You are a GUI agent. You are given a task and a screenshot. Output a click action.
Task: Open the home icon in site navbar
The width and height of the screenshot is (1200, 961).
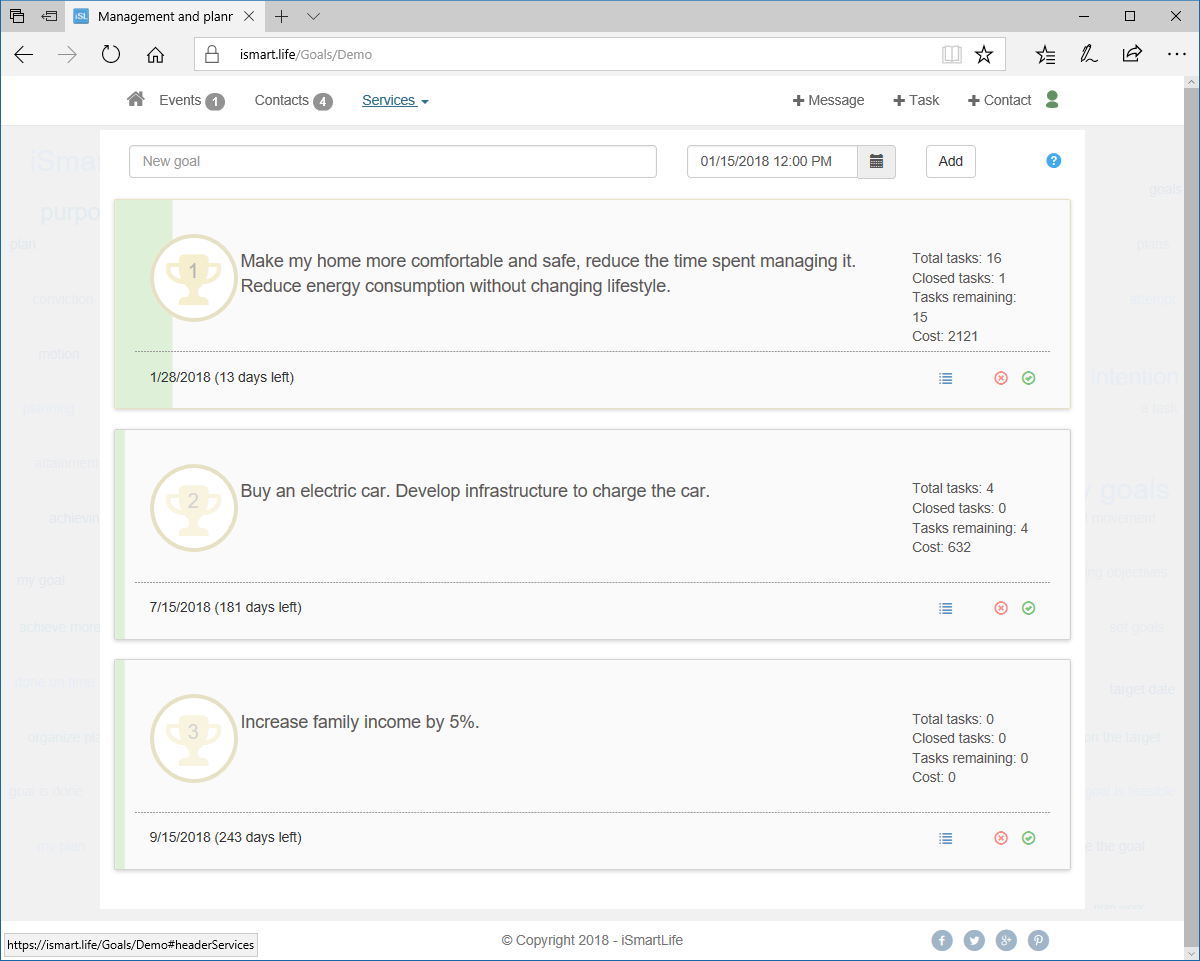click(x=136, y=99)
